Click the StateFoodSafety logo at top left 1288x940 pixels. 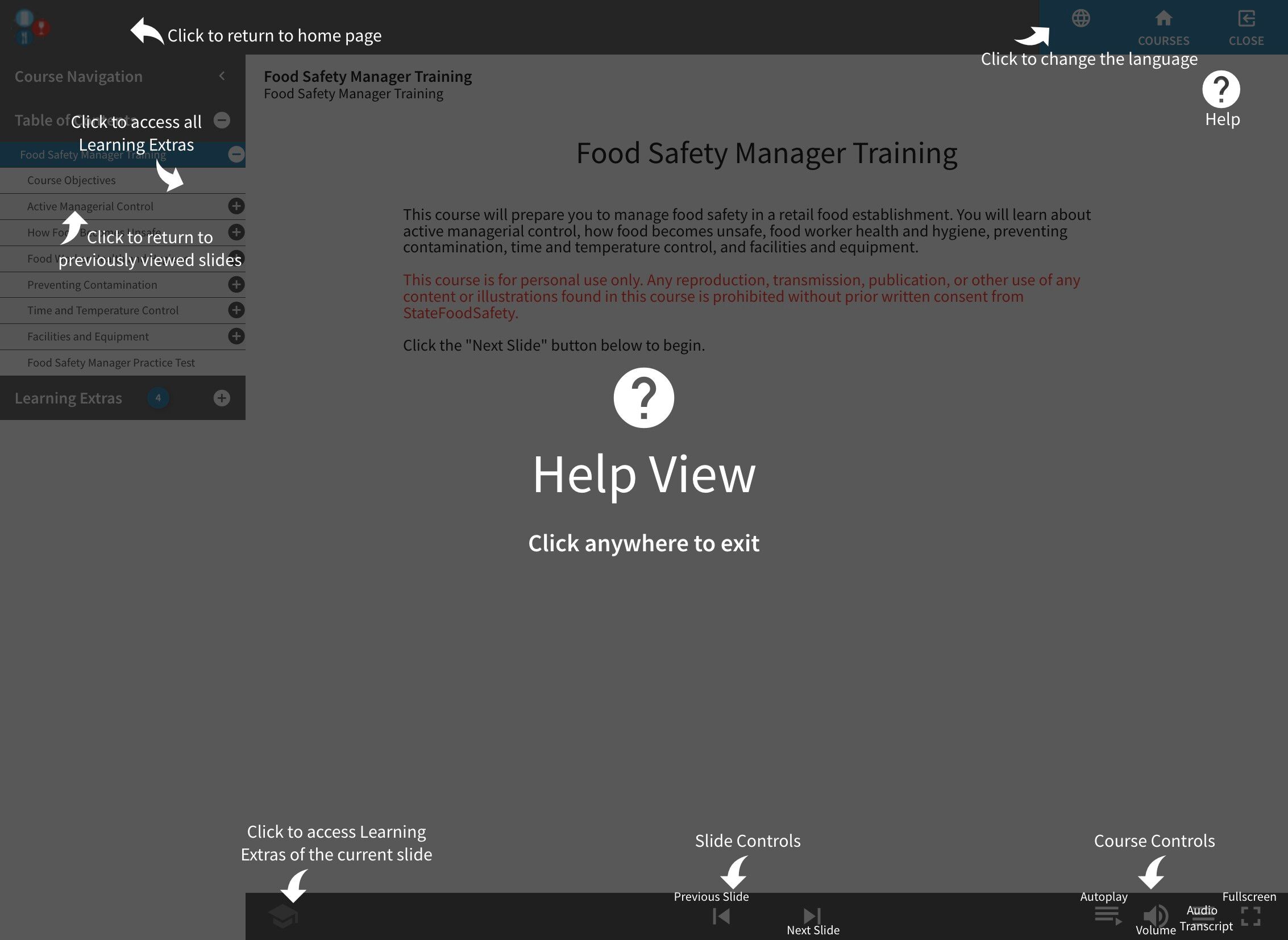[30, 27]
